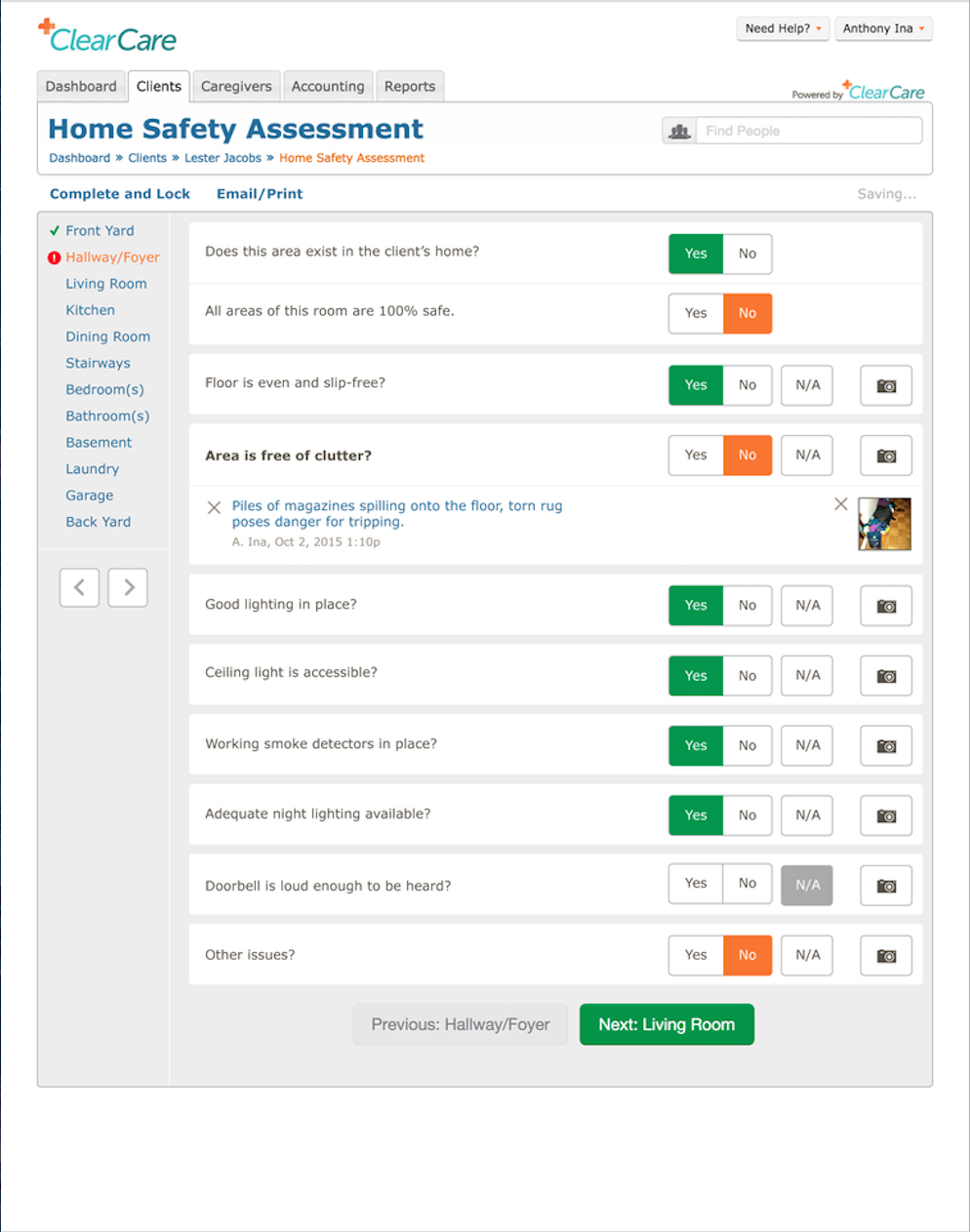Open the Anthony Ina user menu
The image size is (970, 1232).
(882, 28)
